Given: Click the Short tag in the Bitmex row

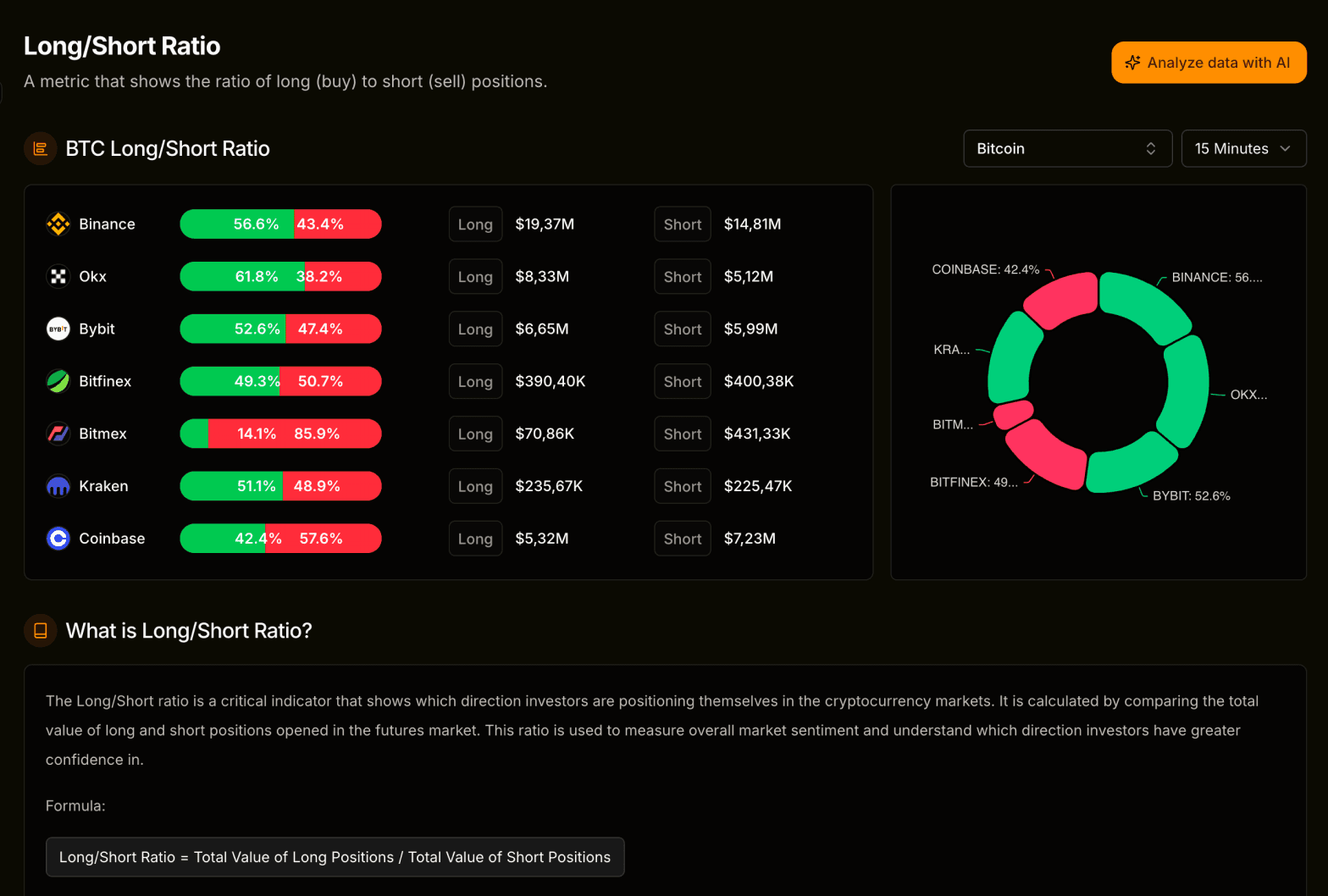Looking at the screenshot, I should 682,434.
